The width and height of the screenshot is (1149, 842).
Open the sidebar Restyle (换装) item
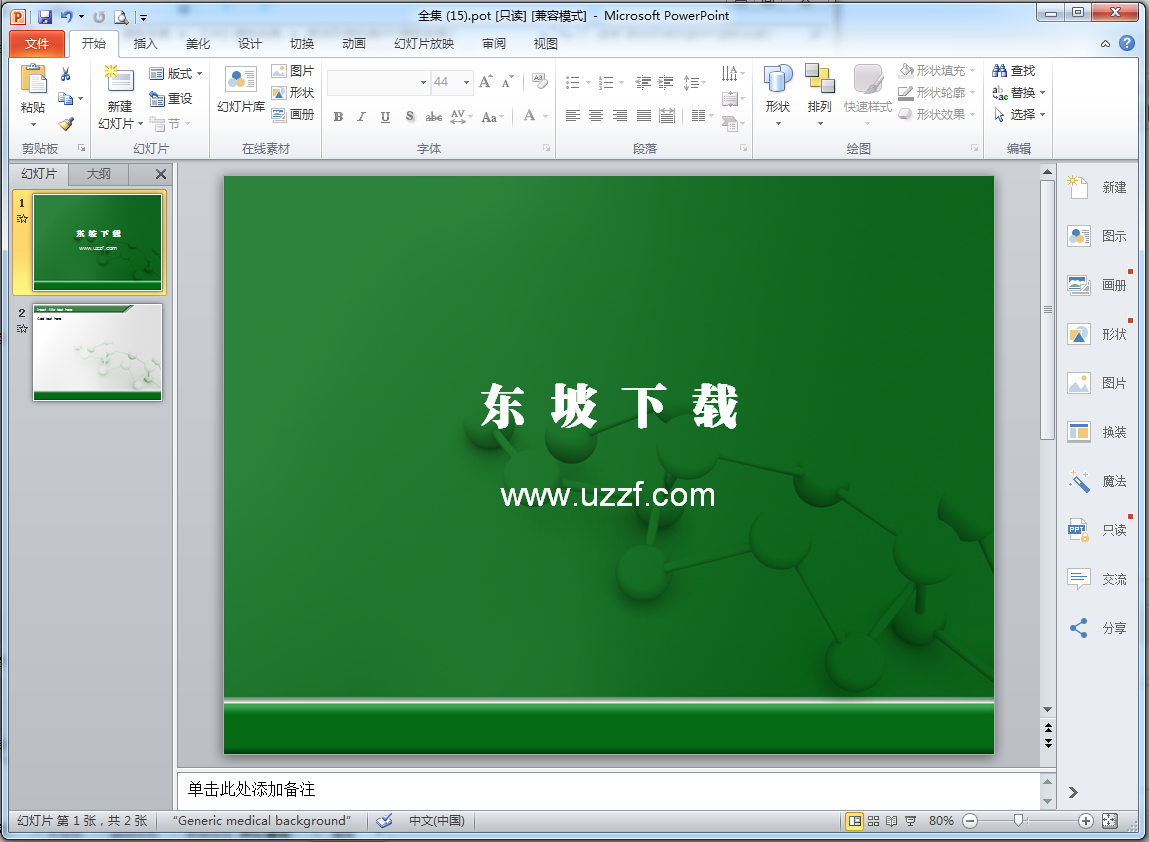[1097, 432]
